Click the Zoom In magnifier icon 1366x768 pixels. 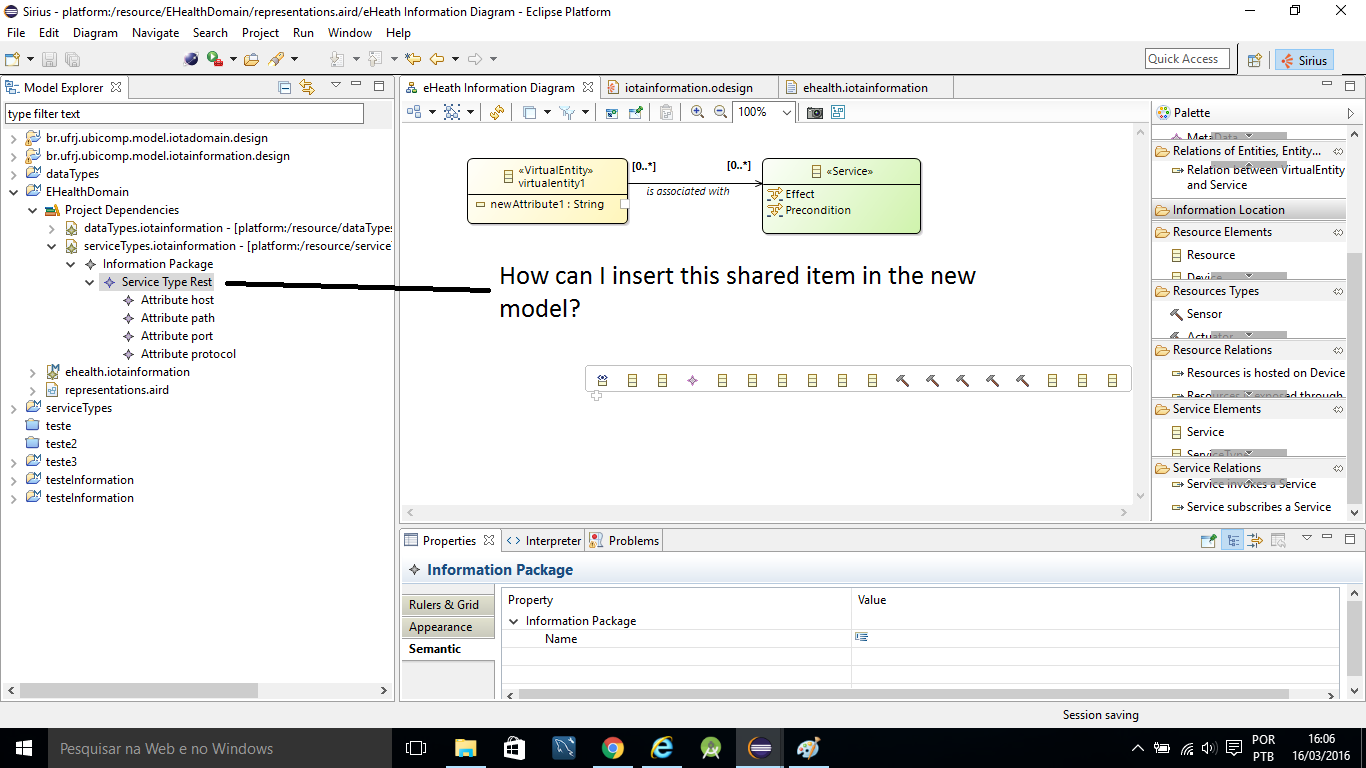point(697,113)
